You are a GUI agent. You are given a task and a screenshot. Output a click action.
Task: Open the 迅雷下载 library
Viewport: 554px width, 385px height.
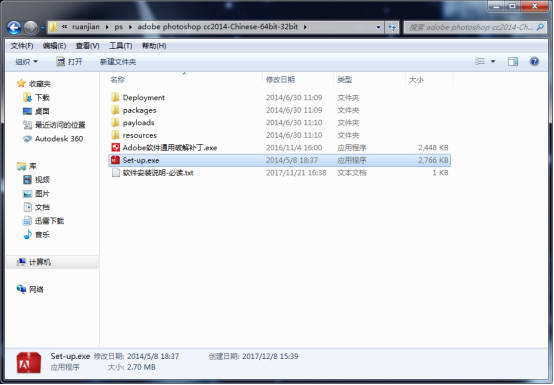pos(43,221)
